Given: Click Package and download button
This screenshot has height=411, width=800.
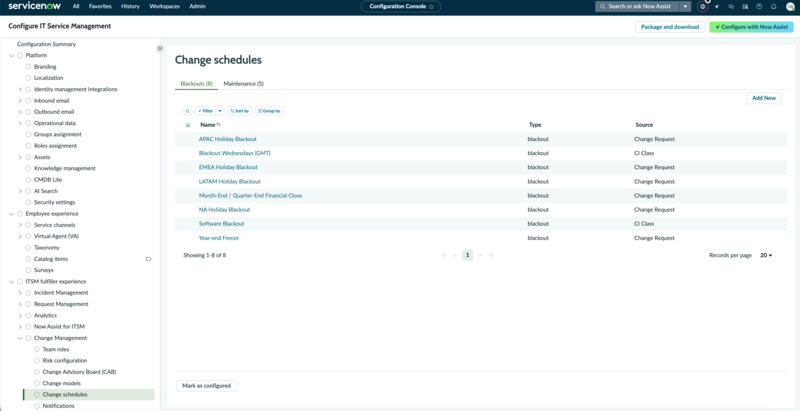Looking at the screenshot, I should point(670,27).
